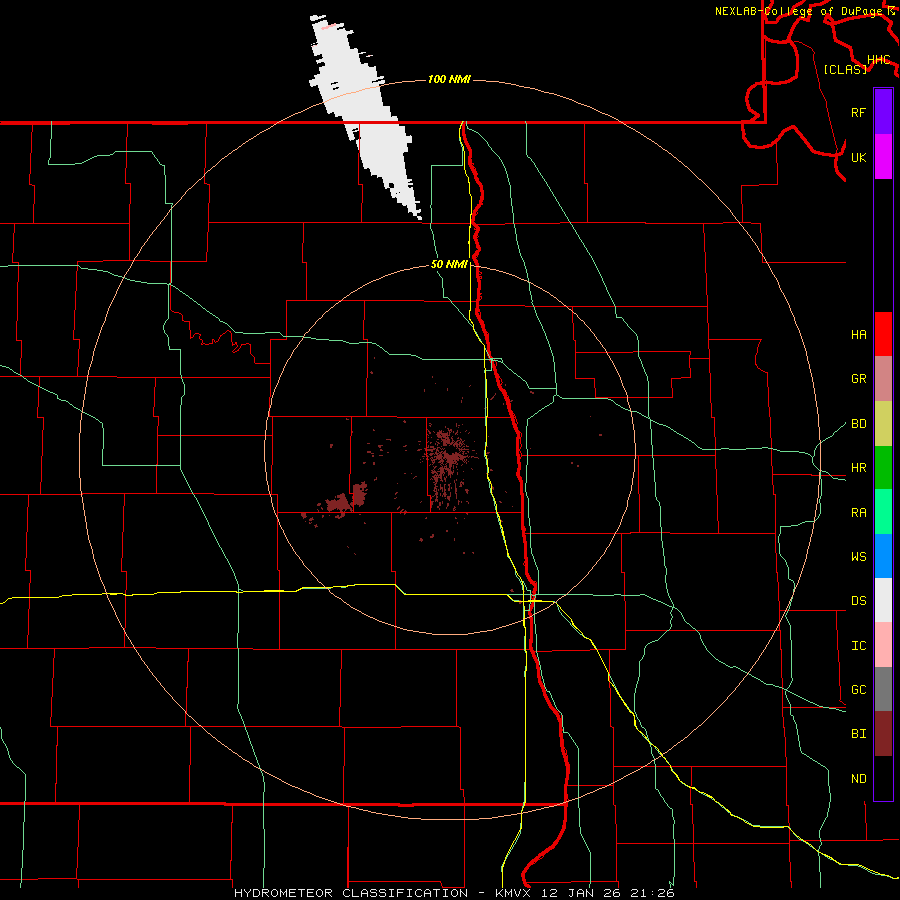Select the GR legend color block
Screen dimensions: 900x900
[x=883, y=379]
